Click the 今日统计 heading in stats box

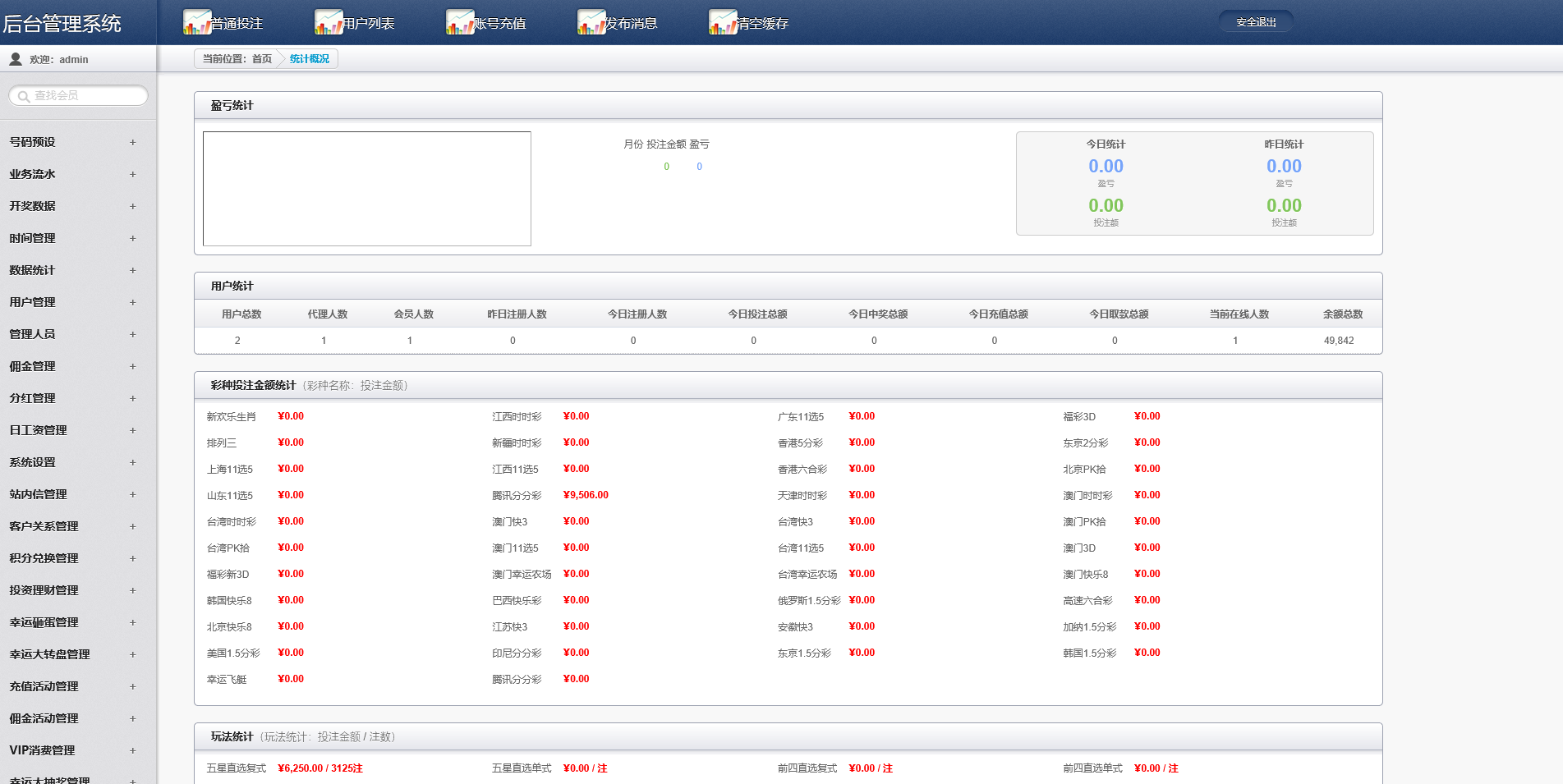pyautogui.click(x=1106, y=144)
